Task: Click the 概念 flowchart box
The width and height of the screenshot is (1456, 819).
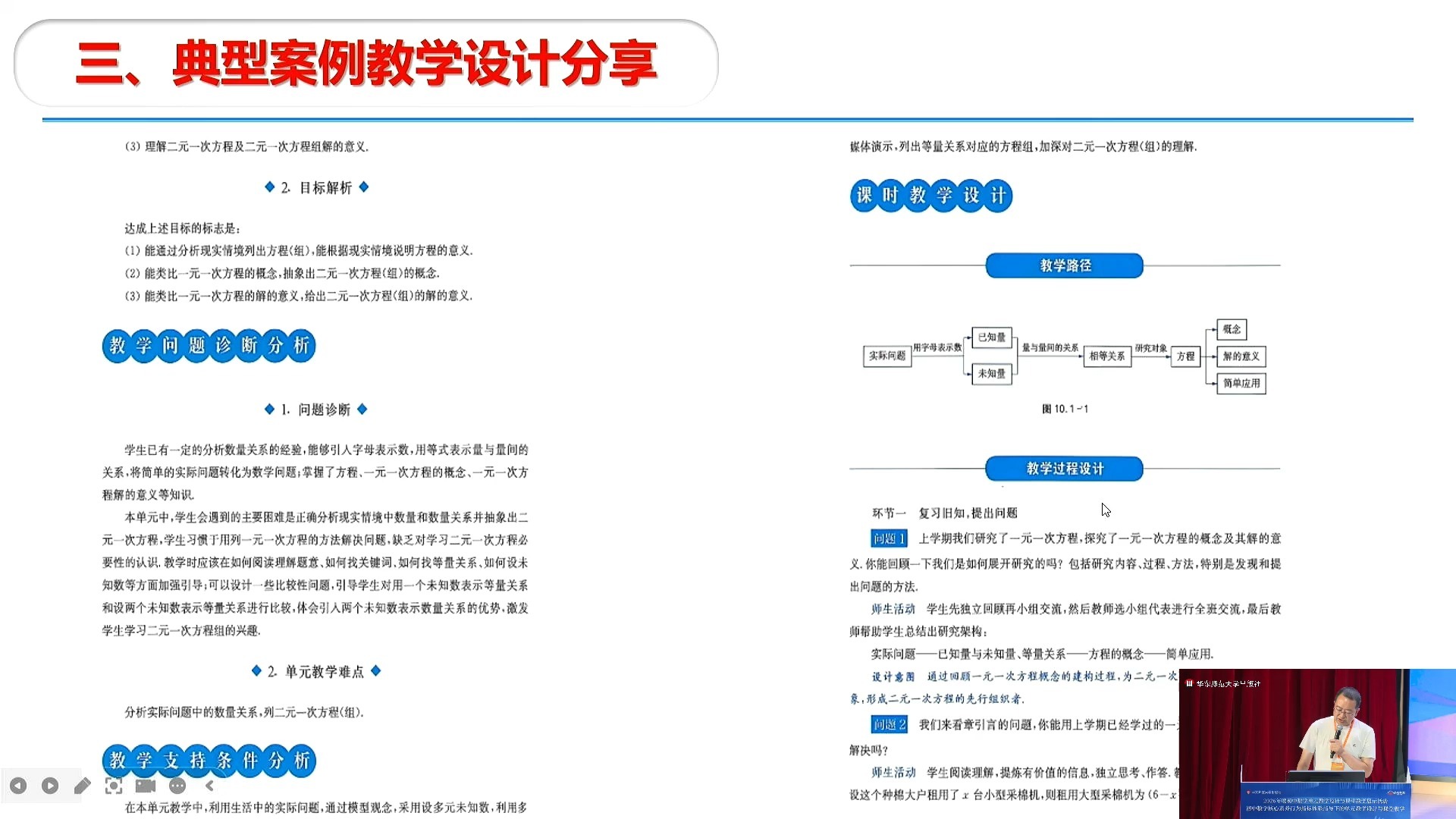Action: coord(1232,329)
